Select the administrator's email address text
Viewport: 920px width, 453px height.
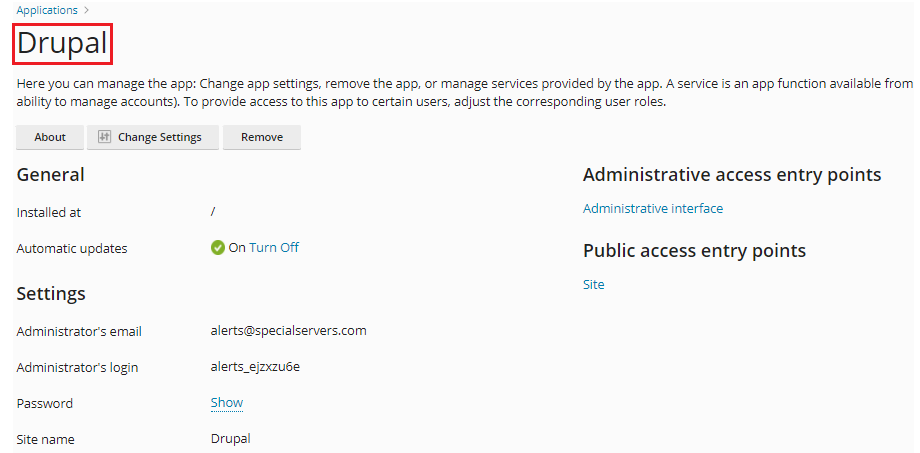288,331
